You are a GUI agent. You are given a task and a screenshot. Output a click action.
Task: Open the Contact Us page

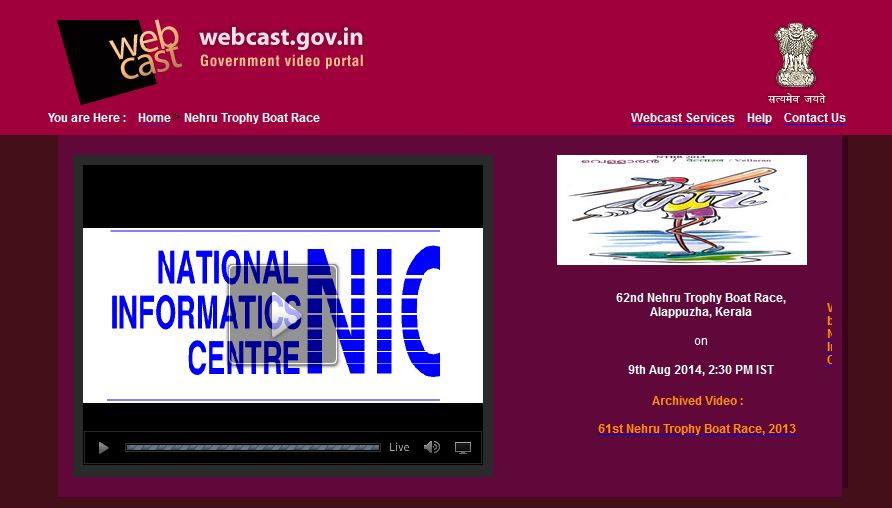(x=814, y=118)
